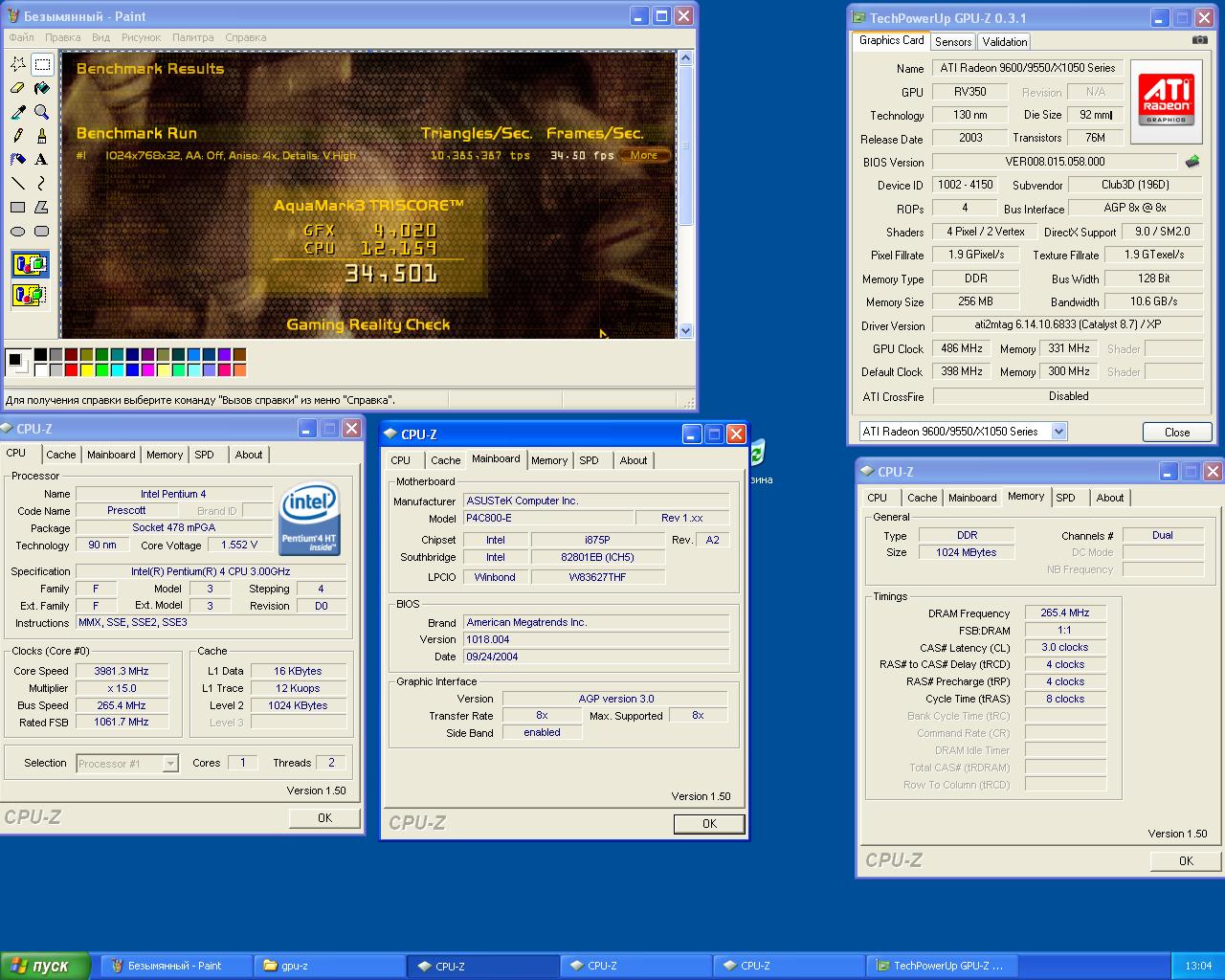Switch to TechPowerUp GPU-Z taskbar item
Viewport: 1225px width, 980px height.
[941, 966]
